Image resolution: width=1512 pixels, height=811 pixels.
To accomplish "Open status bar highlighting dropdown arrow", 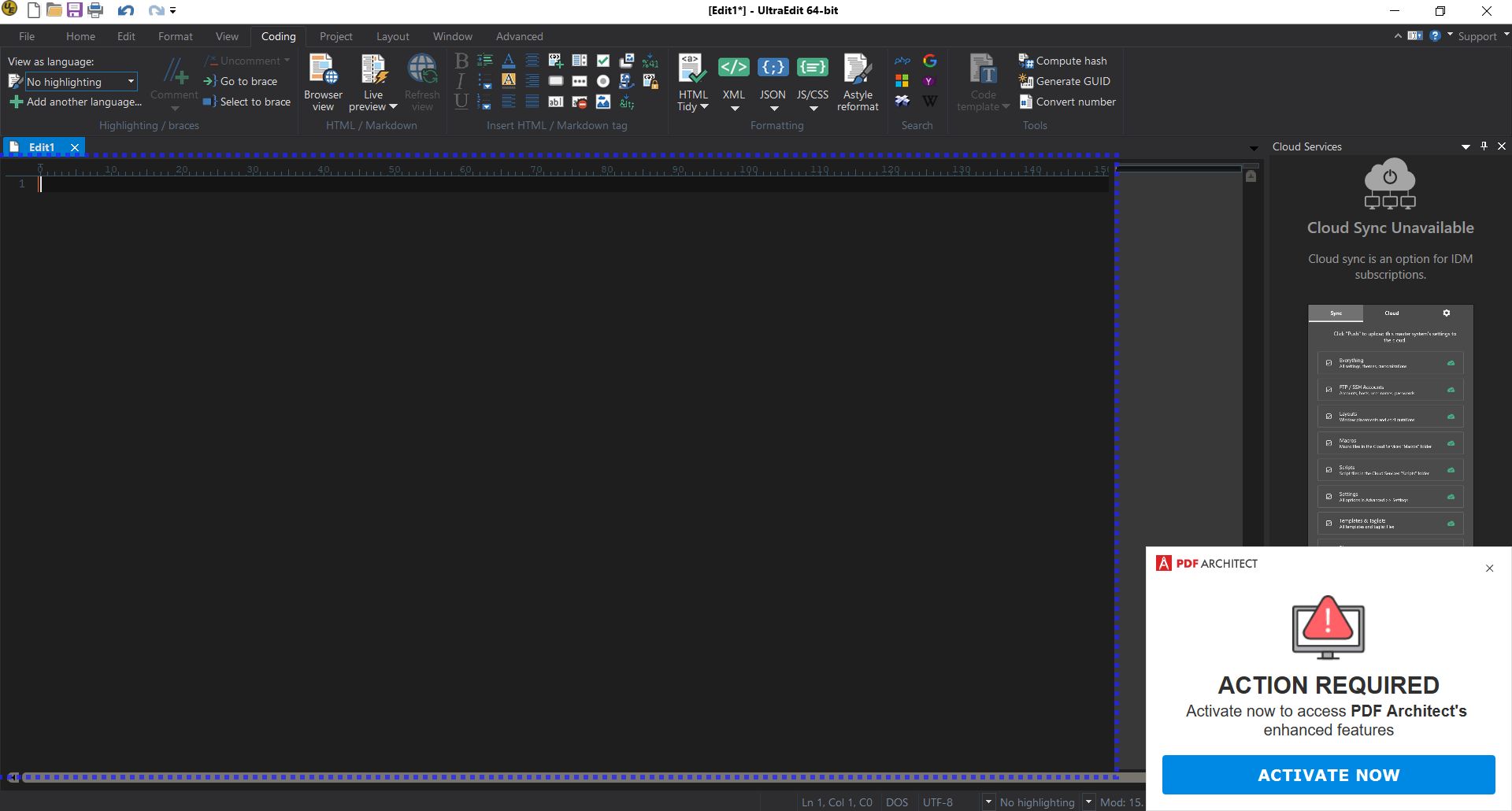I will point(1088,802).
